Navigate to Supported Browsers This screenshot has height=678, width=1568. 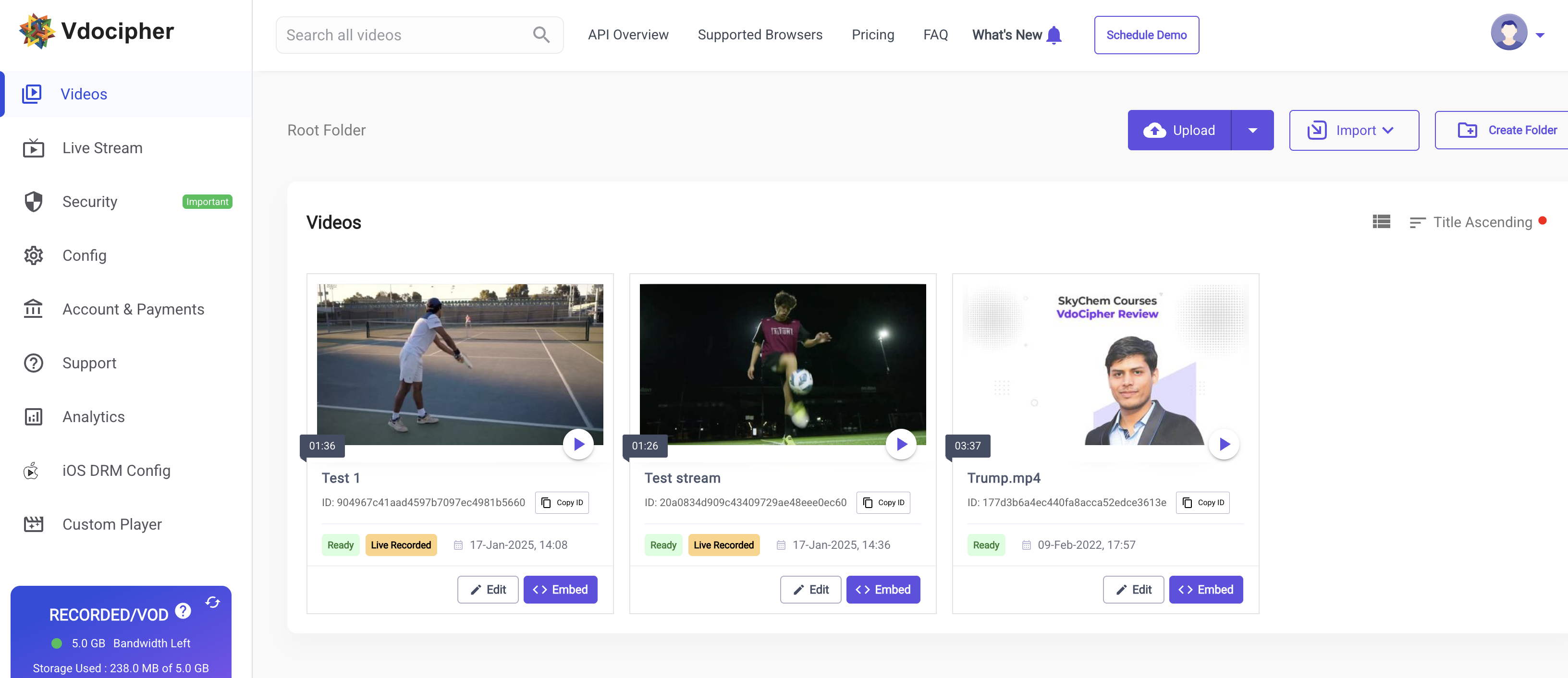(759, 35)
